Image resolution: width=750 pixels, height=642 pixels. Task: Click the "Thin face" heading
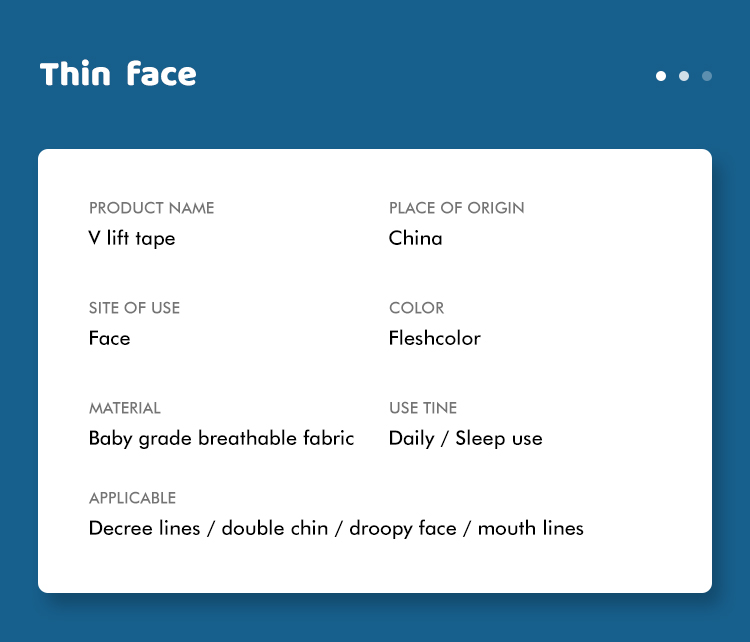pyautogui.click(x=118, y=74)
